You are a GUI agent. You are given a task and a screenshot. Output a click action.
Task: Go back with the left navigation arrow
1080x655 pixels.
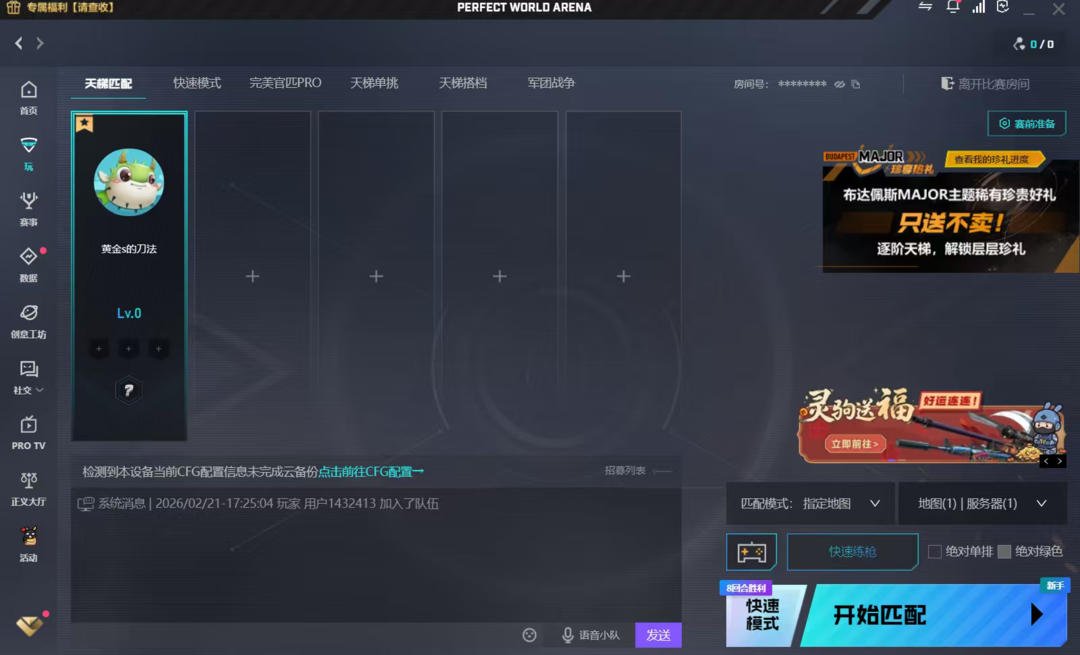pyautogui.click(x=19, y=43)
